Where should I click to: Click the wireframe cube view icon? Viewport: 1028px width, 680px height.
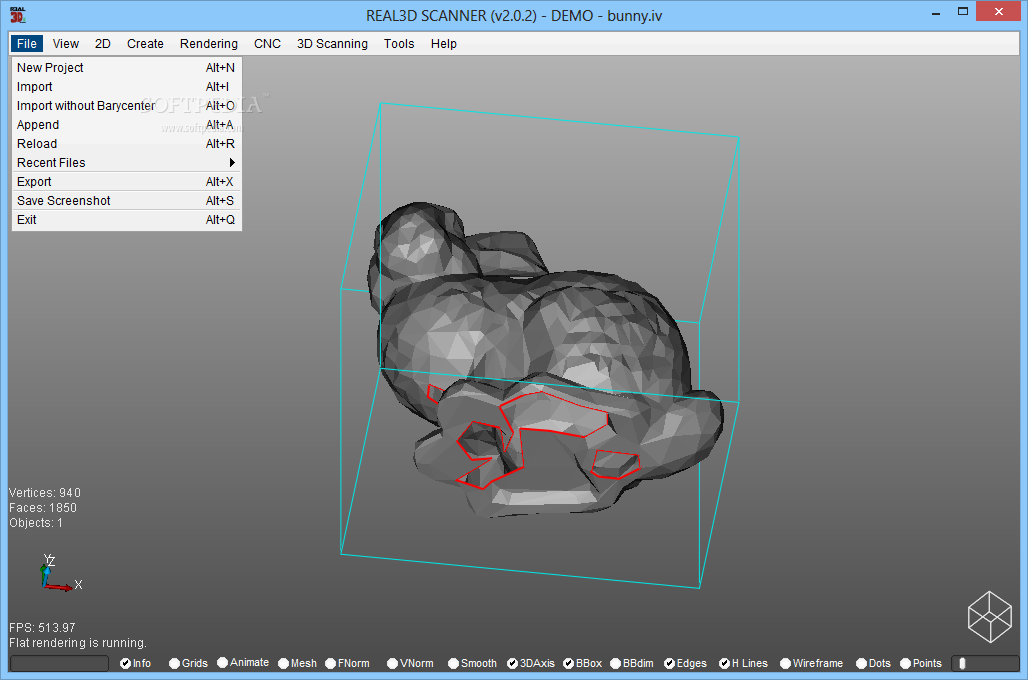tap(989, 616)
